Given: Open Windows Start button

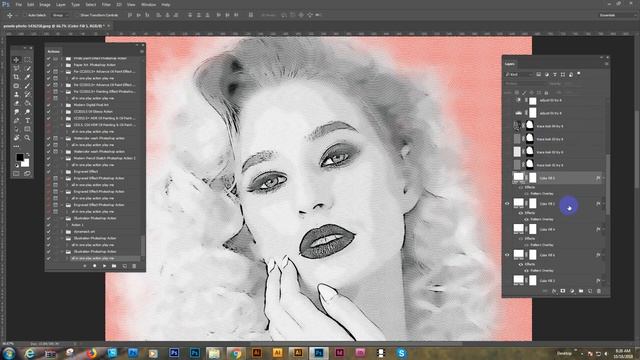Looking at the screenshot, I should point(8,353).
